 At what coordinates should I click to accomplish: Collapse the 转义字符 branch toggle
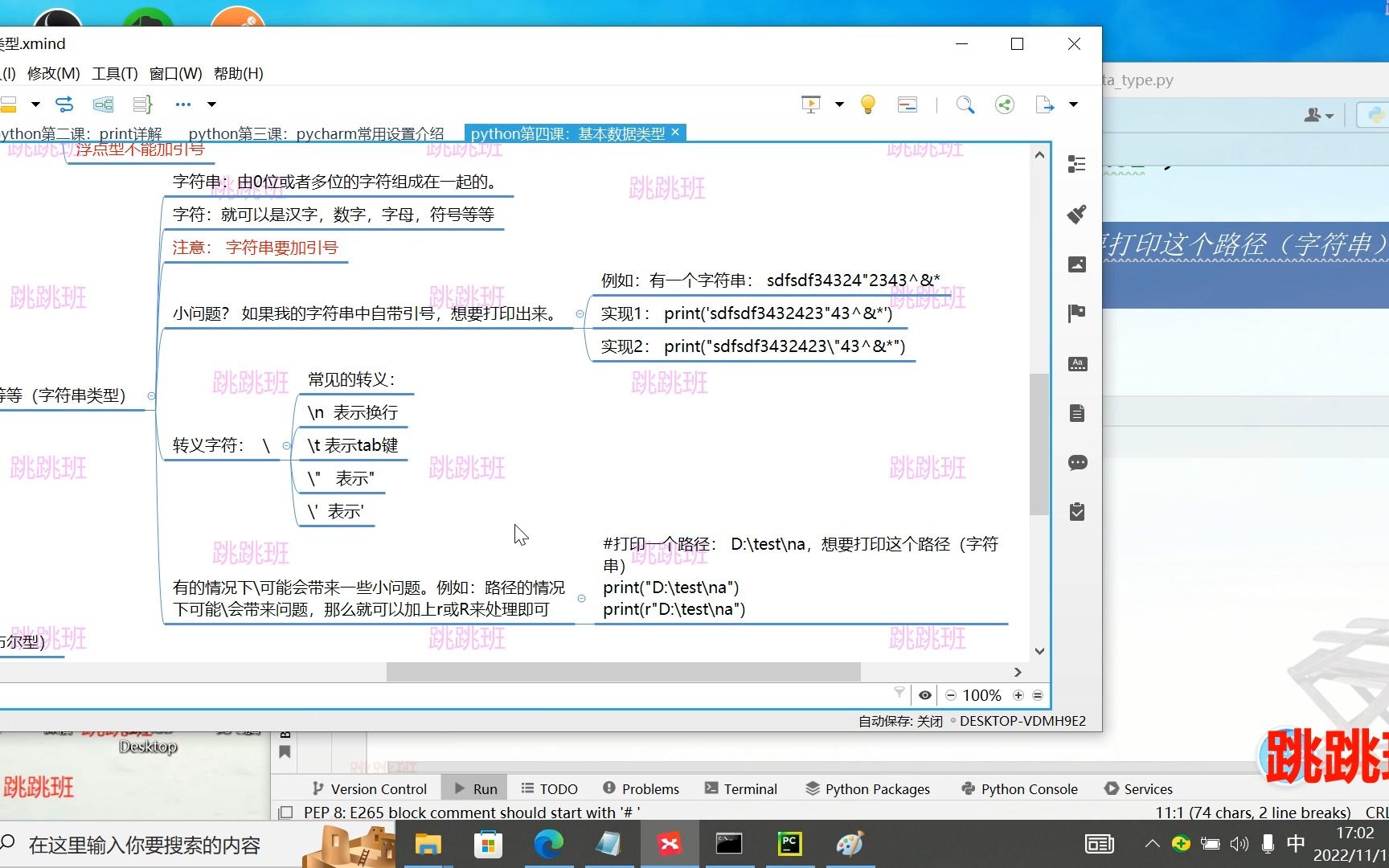pyautogui.click(x=286, y=445)
